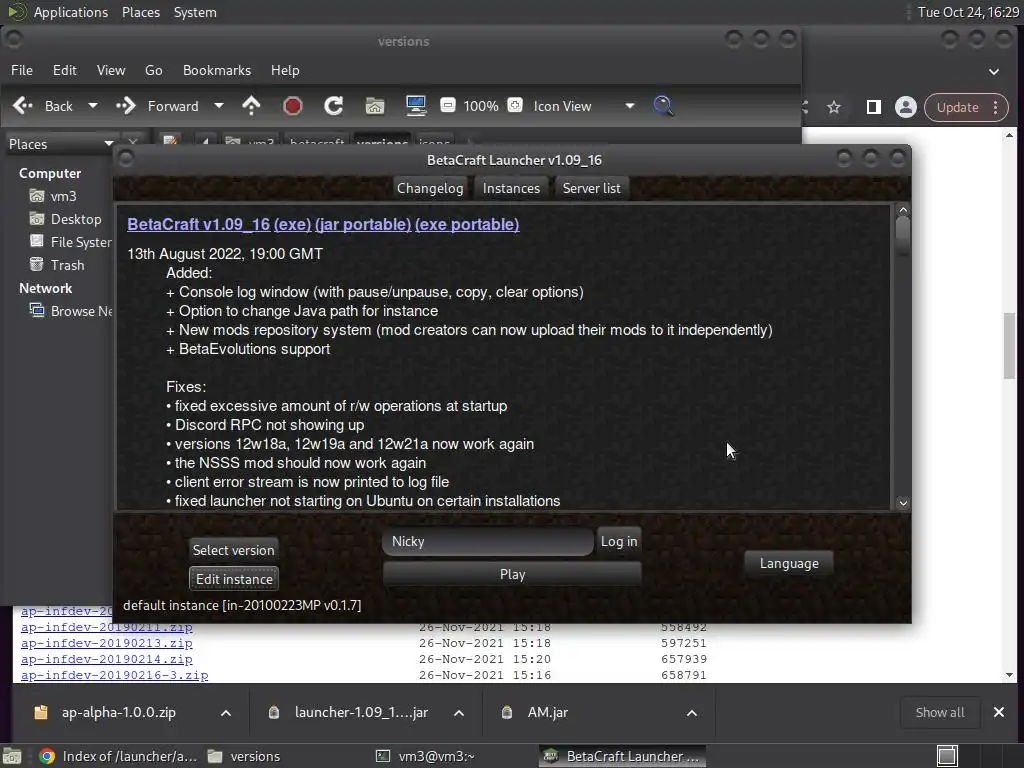Click the Back arrow icon in versions window
1024x768 pixels.
click(x=23, y=106)
